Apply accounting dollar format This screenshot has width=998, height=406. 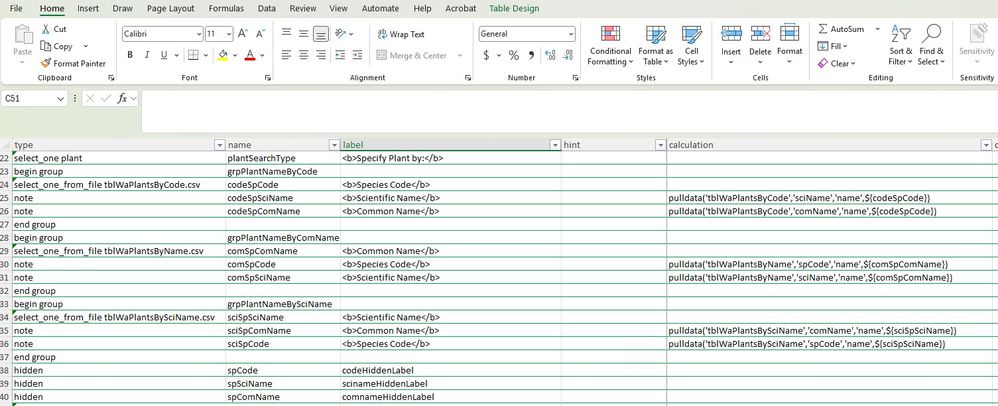[486, 55]
